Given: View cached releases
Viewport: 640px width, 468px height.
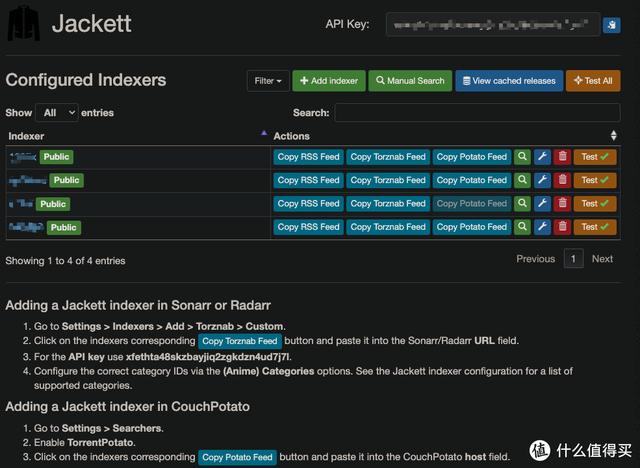Looking at the screenshot, I should pos(508,81).
